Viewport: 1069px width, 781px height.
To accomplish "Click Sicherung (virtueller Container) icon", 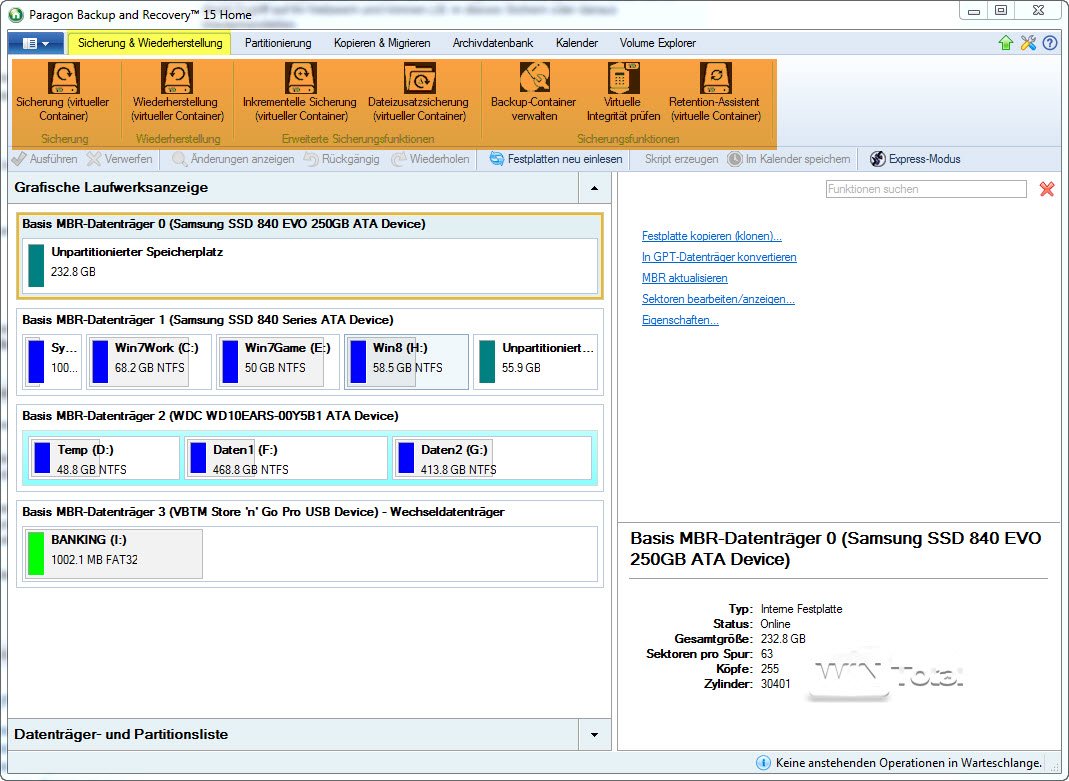I will [x=64, y=79].
